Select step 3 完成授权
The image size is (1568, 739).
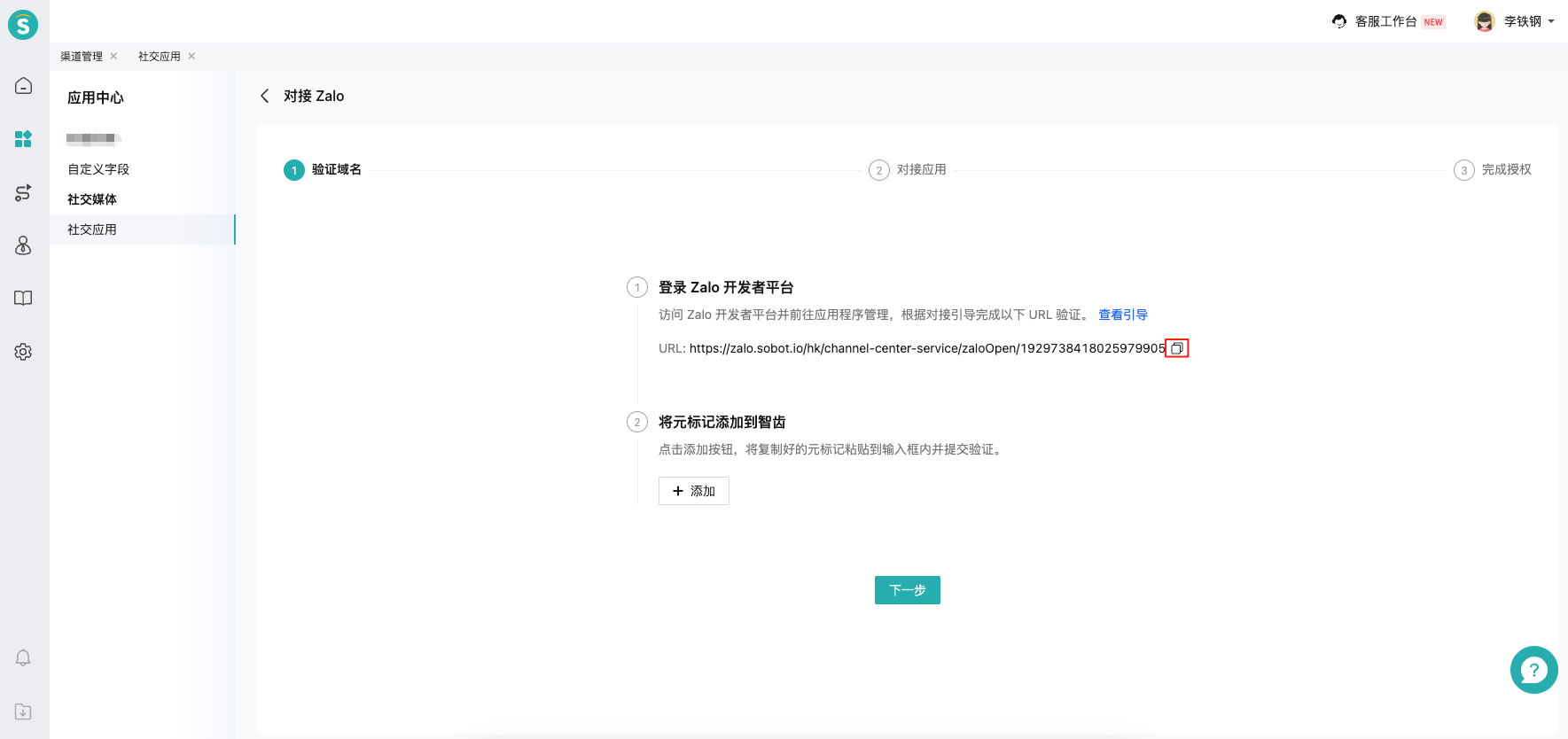[1493, 169]
